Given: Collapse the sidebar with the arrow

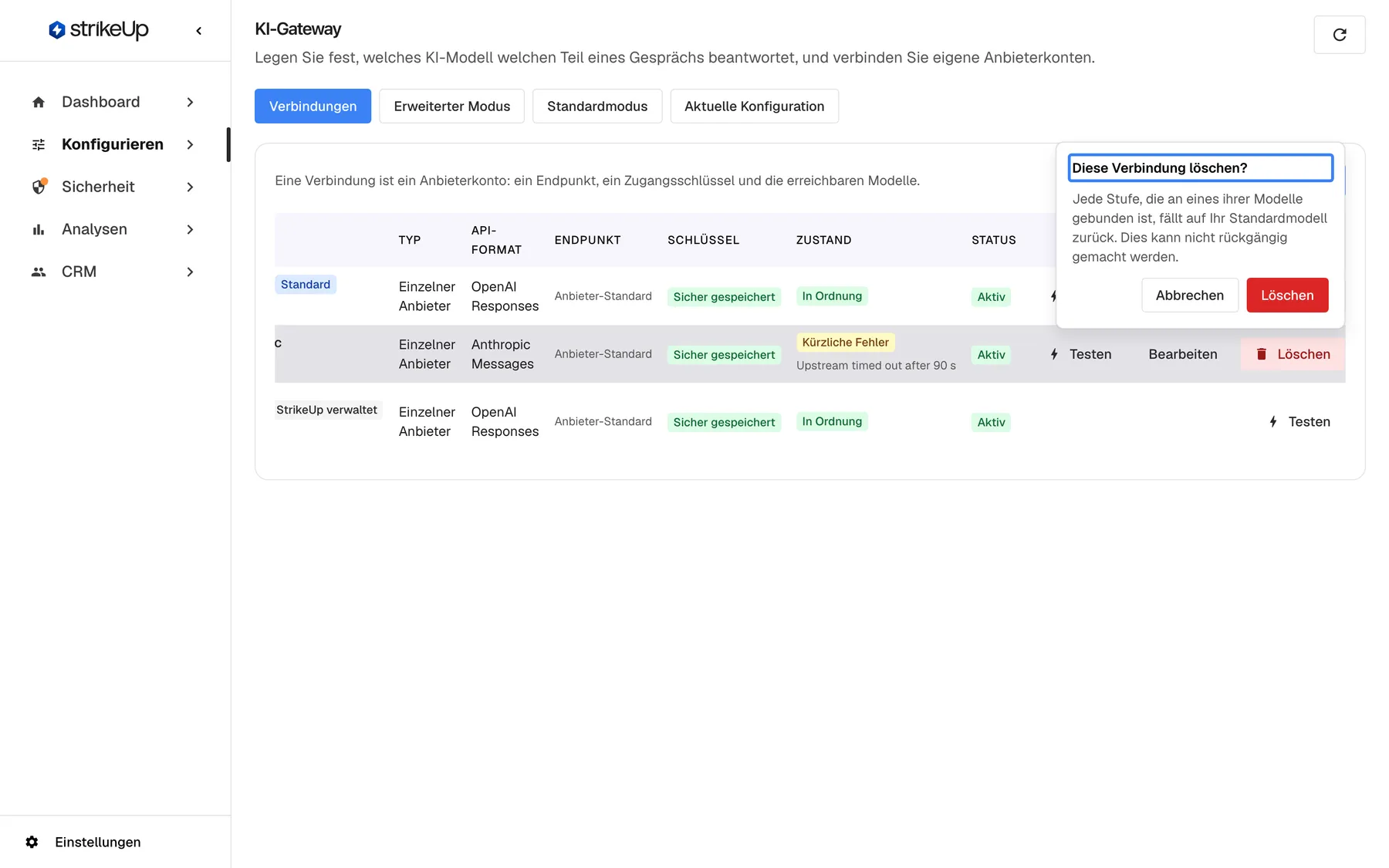Looking at the screenshot, I should (199, 31).
